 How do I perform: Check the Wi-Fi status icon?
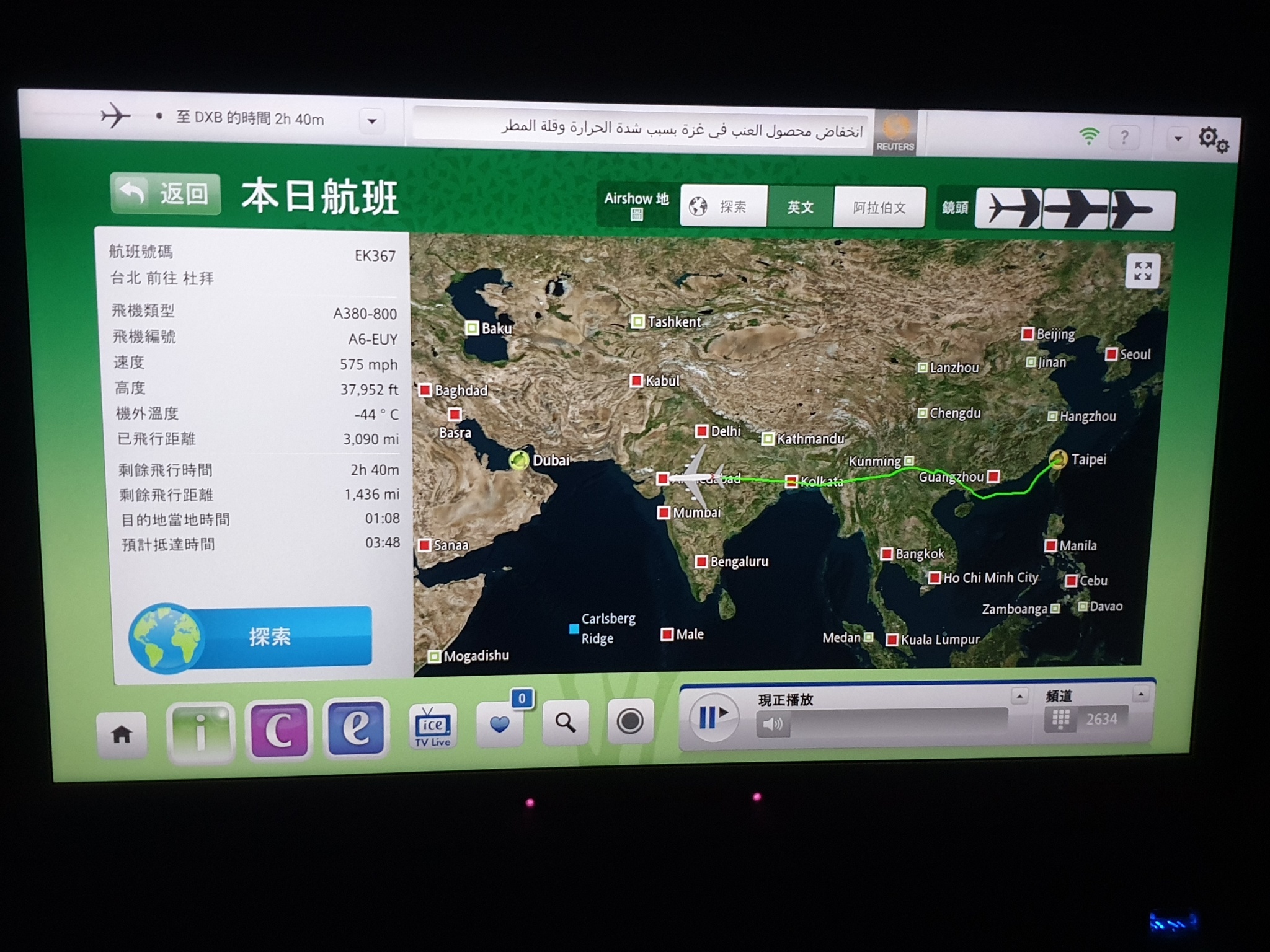tap(1088, 135)
